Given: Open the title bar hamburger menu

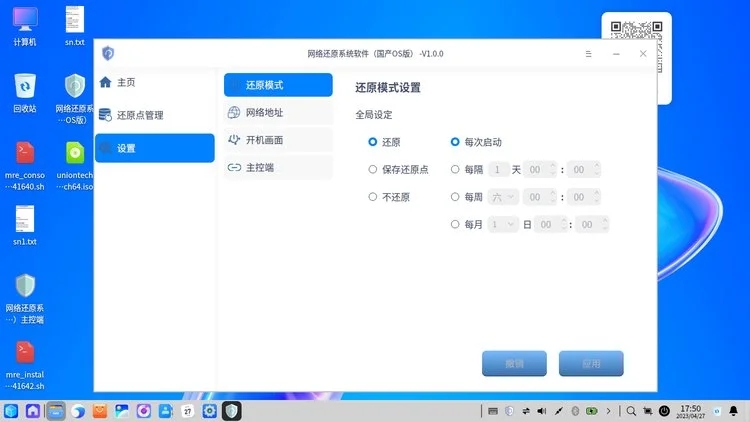Looking at the screenshot, I should coord(588,53).
